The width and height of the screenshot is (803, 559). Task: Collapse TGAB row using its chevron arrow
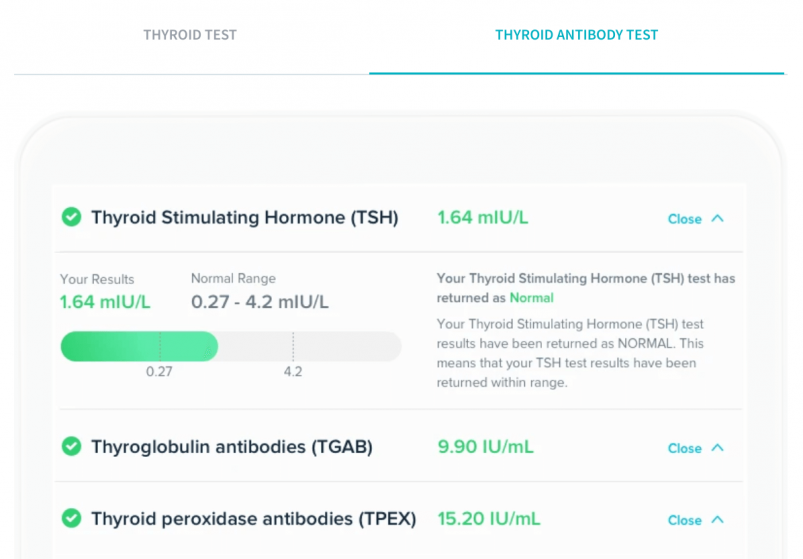point(717,448)
